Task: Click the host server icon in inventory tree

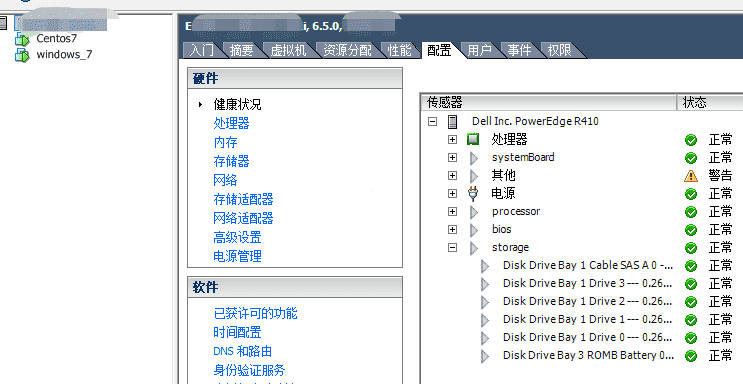Action: pyautogui.click(x=3, y=22)
